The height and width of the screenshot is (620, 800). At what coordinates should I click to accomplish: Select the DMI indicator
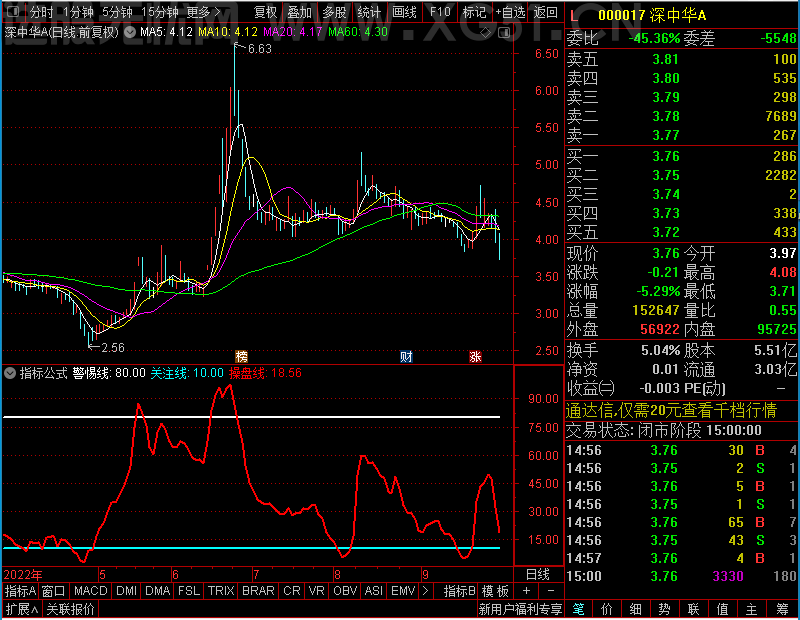[126, 591]
